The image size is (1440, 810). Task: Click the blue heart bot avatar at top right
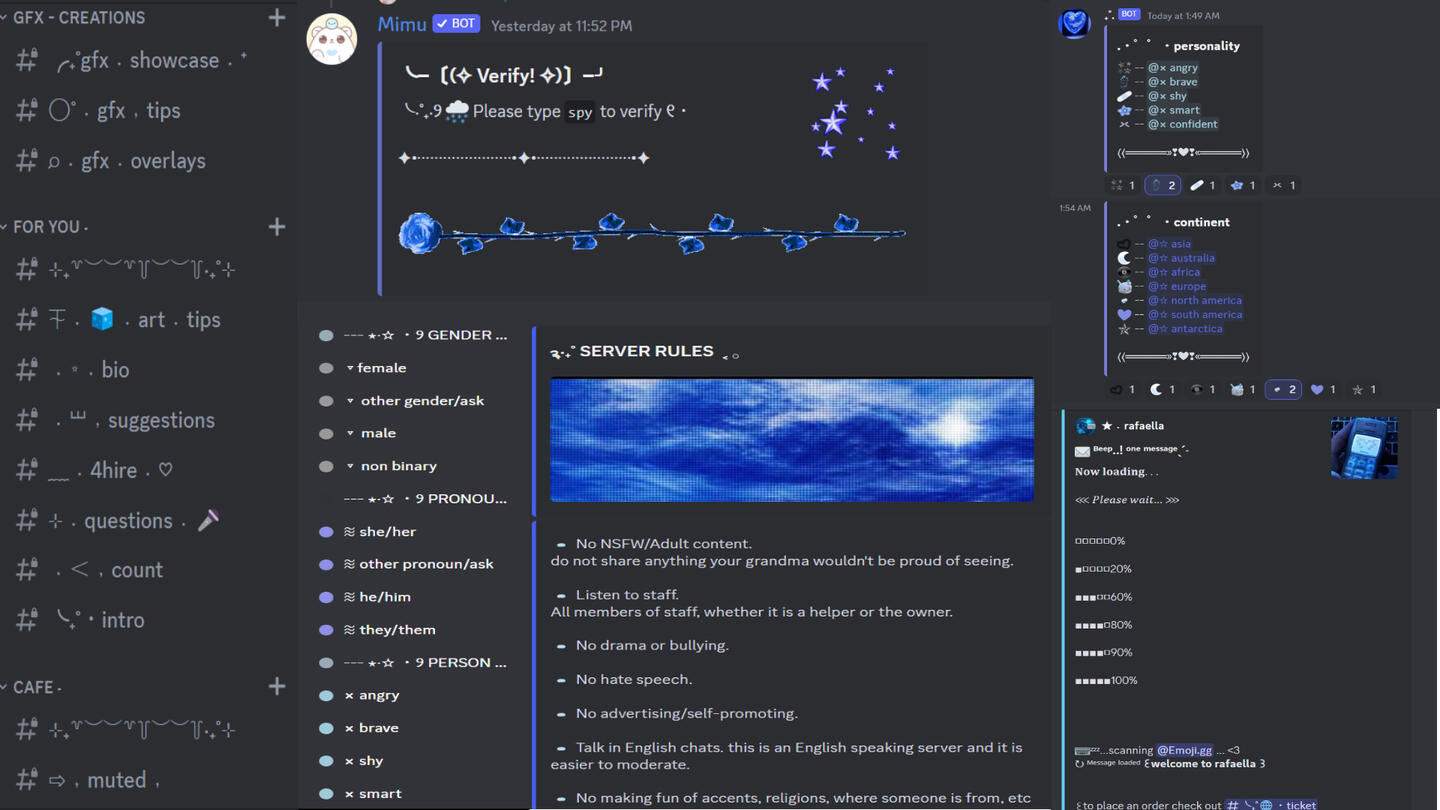coord(1074,23)
